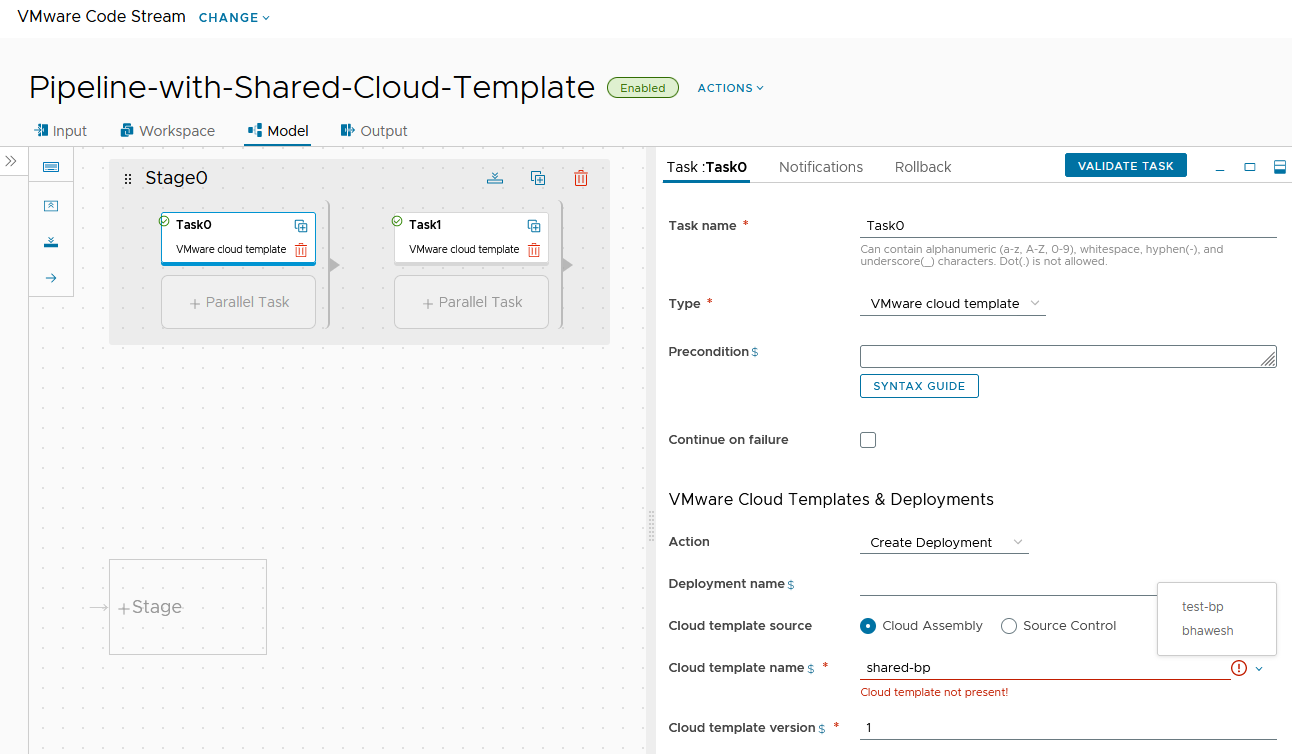
Task: Switch to the Model tab
Action: [x=278, y=131]
